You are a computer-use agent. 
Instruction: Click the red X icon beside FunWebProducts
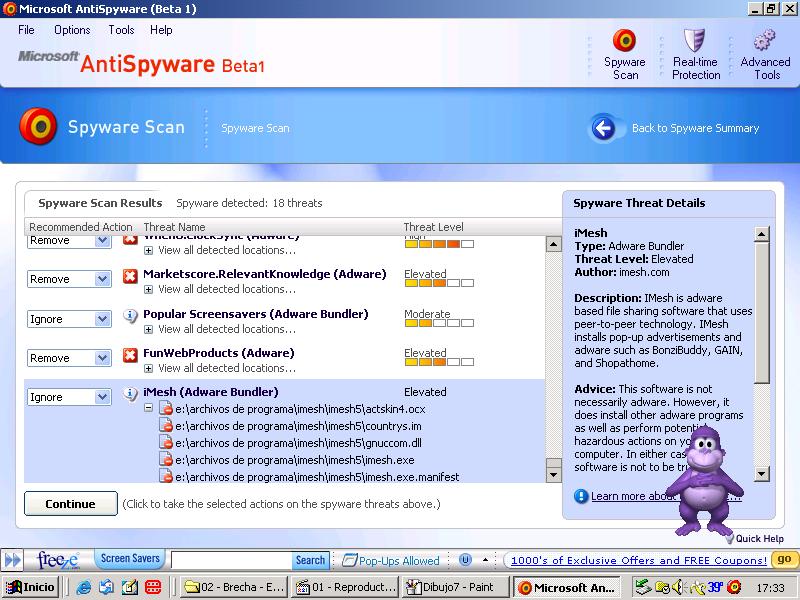coord(131,355)
